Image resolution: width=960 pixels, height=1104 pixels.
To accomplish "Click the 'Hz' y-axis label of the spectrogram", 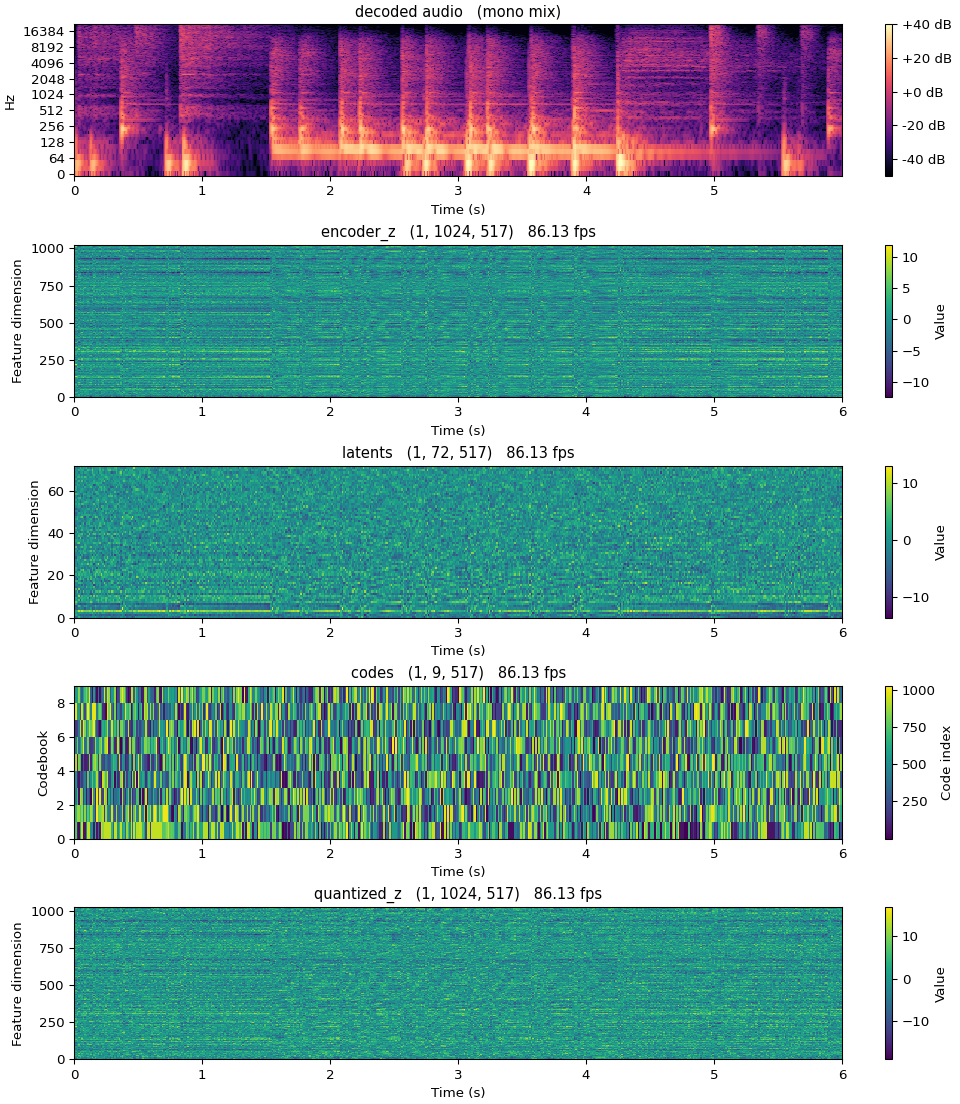I will tap(10, 101).
